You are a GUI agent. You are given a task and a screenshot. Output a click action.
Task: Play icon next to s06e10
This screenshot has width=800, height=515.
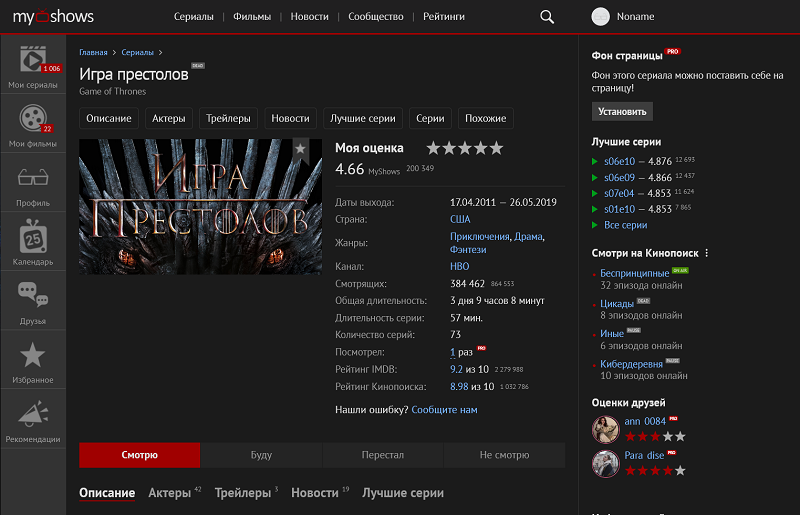[x=594, y=161]
